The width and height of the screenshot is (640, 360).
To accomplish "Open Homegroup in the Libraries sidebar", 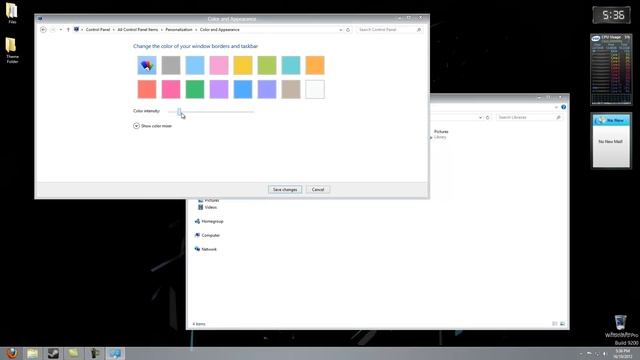I will pyautogui.click(x=209, y=221).
